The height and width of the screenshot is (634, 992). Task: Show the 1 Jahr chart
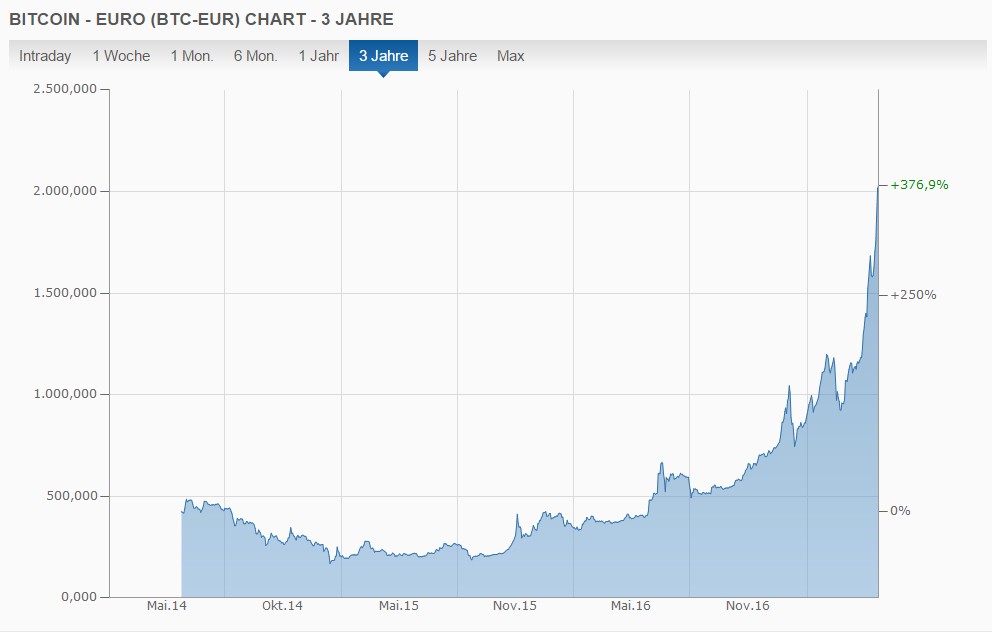tap(319, 56)
